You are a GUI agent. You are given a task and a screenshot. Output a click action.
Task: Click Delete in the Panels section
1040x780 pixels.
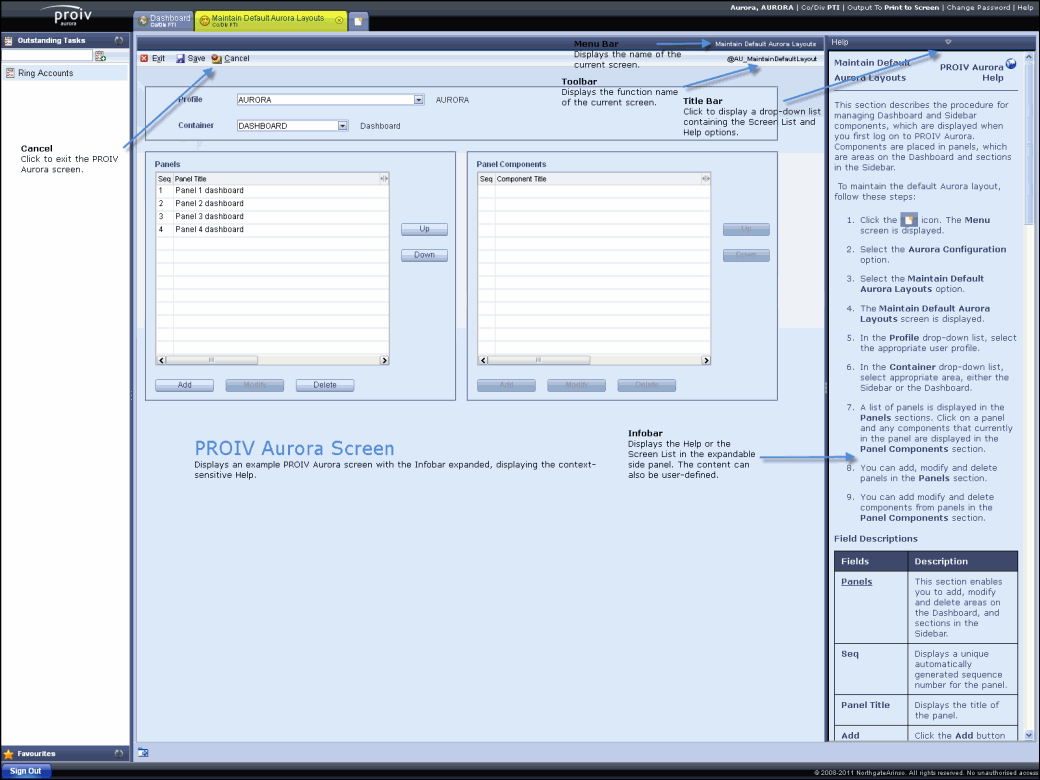325,385
